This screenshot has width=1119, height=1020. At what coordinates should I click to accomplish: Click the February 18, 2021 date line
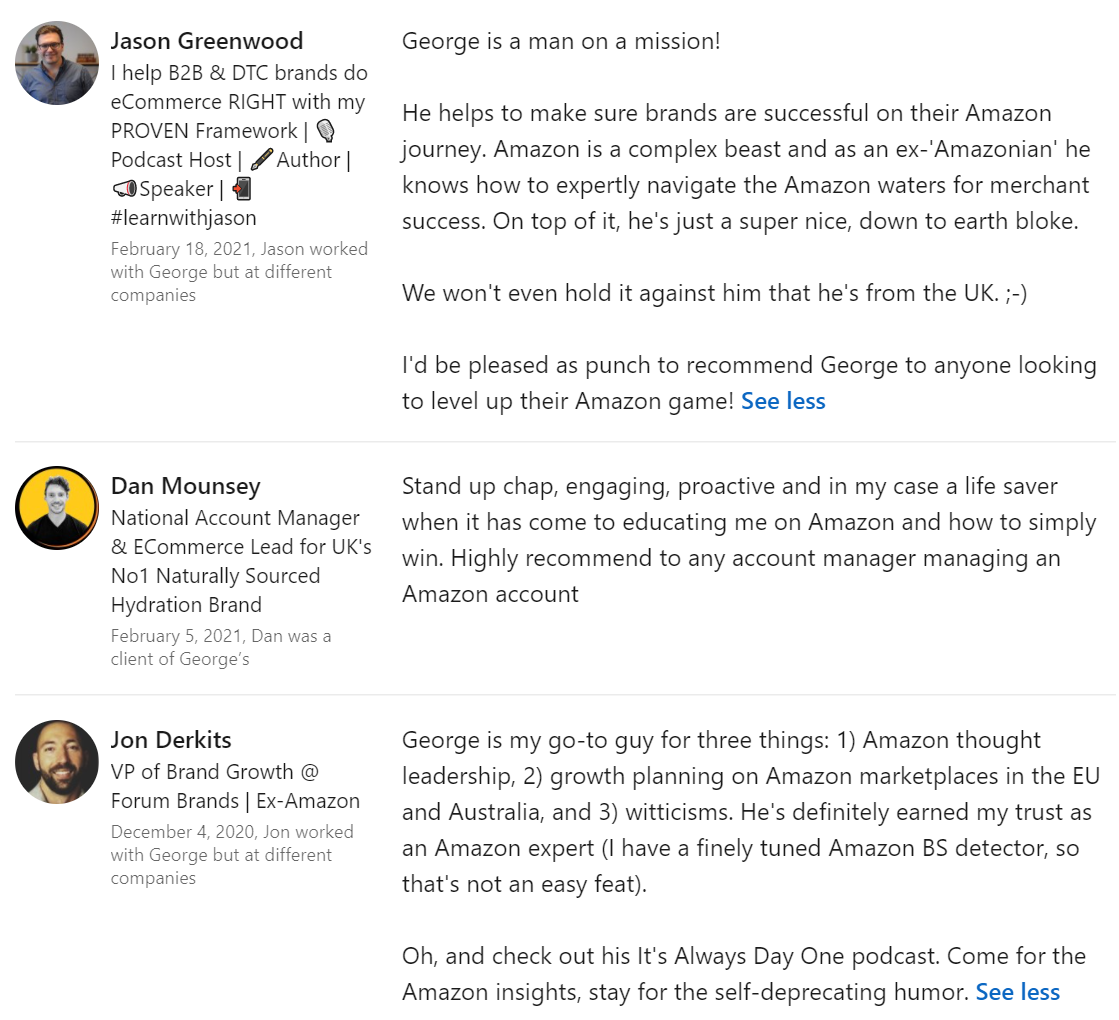coord(238,272)
